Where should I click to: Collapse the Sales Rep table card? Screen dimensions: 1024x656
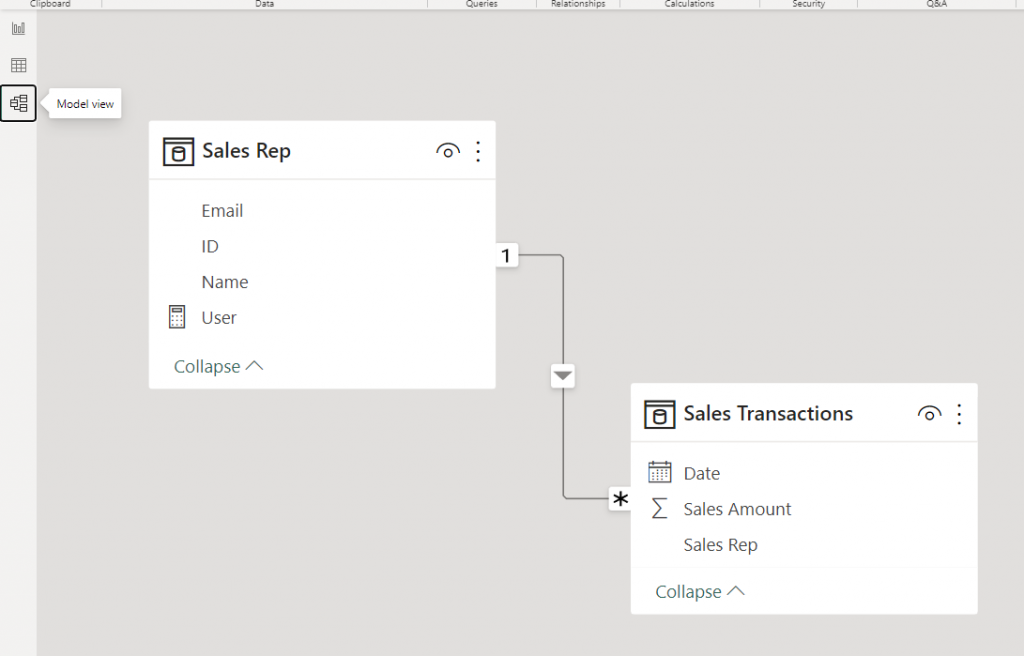coord(218,366)
